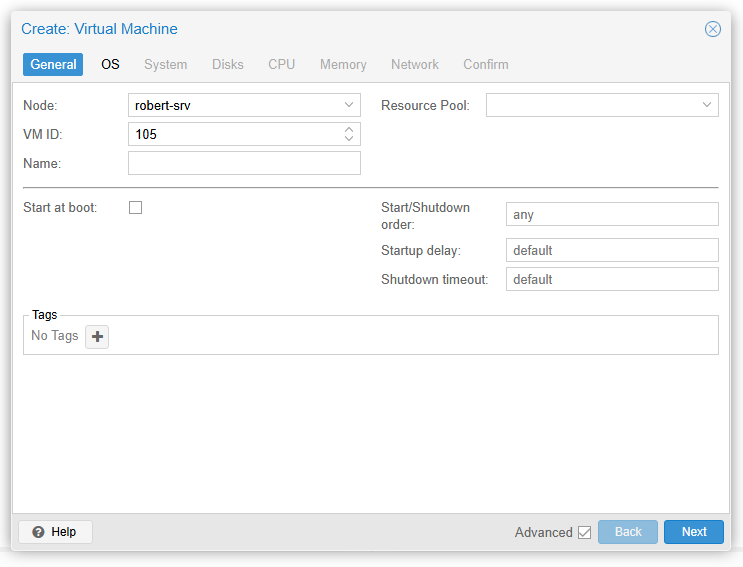Switch to the OS tab

coord(110,64)
